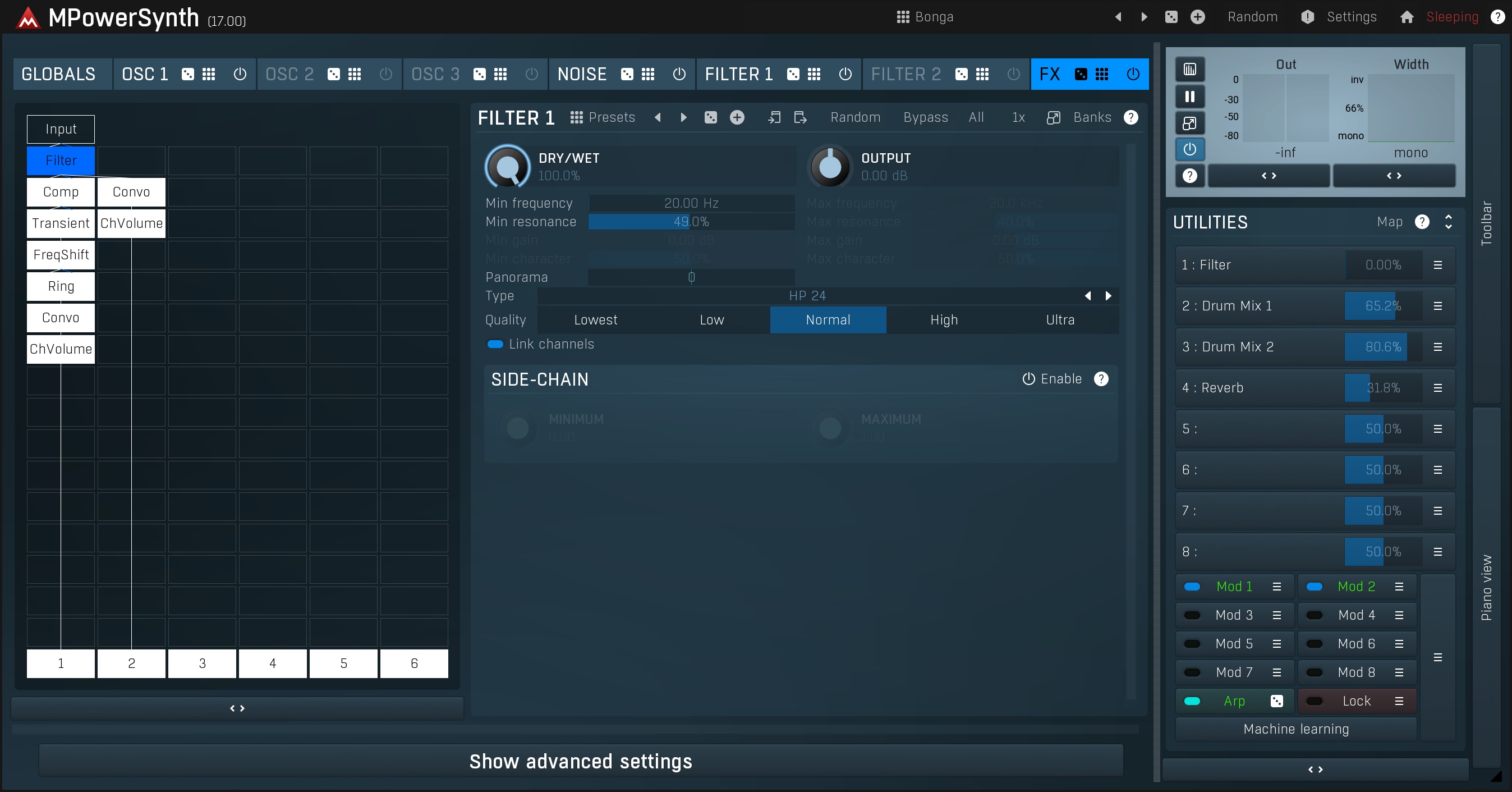The width and height of the screenshot is (1512, 792).
Task: Toggle OSC 2 power button
Action: (x=385, y=74)
